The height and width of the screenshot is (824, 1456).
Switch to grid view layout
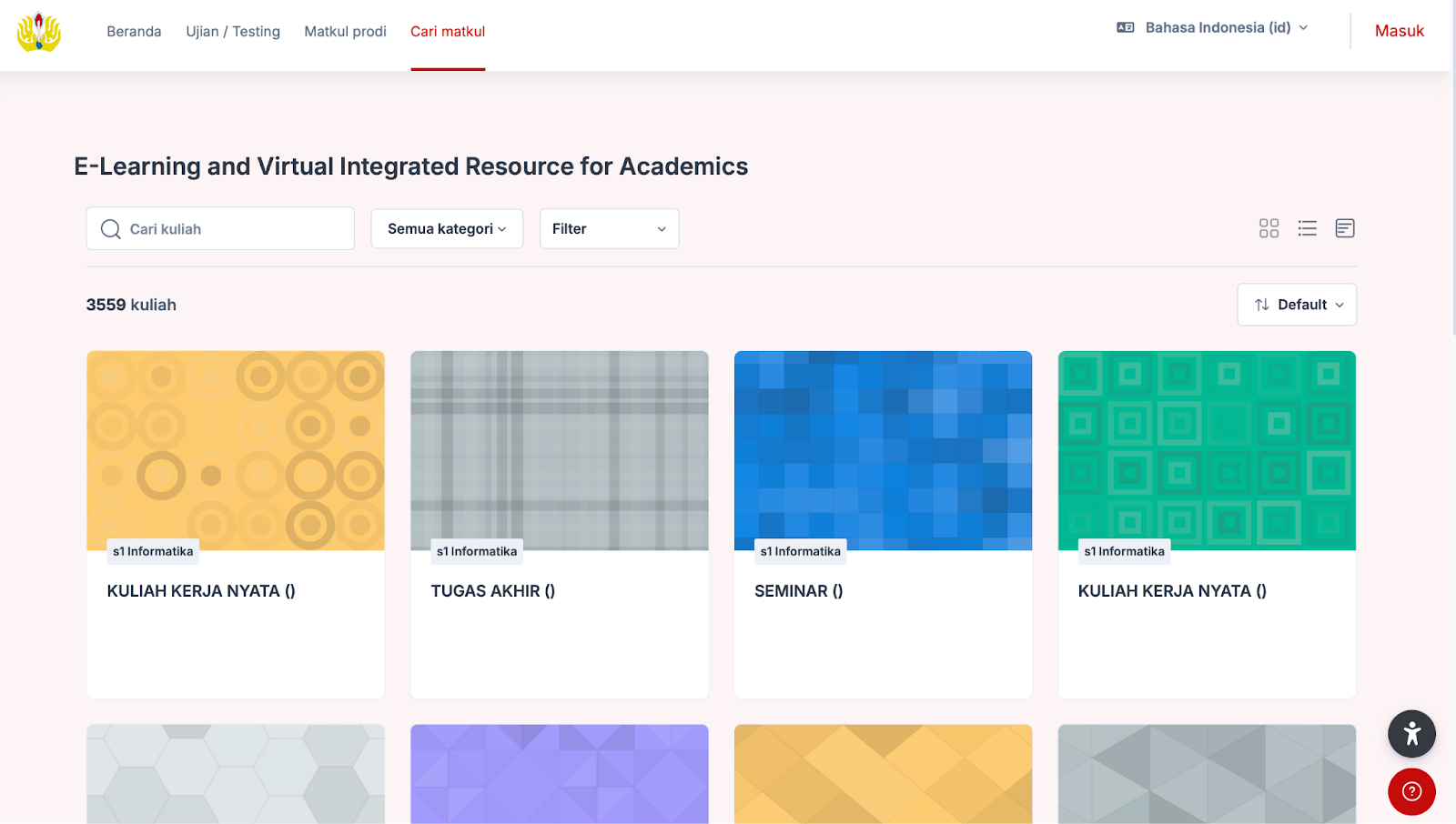tap(1269, 228)
